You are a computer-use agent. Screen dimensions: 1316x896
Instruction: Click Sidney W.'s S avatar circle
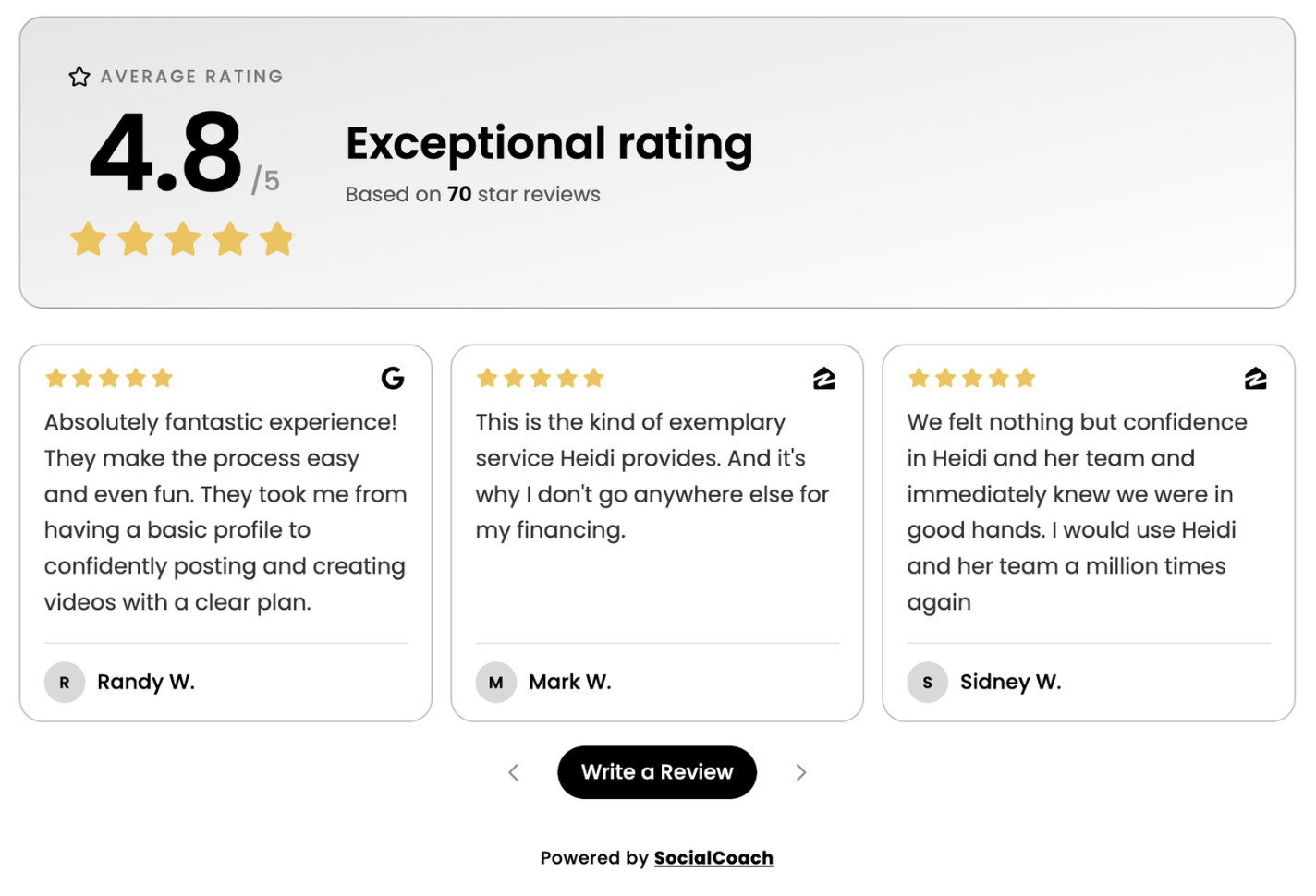(x=928, y=683)
